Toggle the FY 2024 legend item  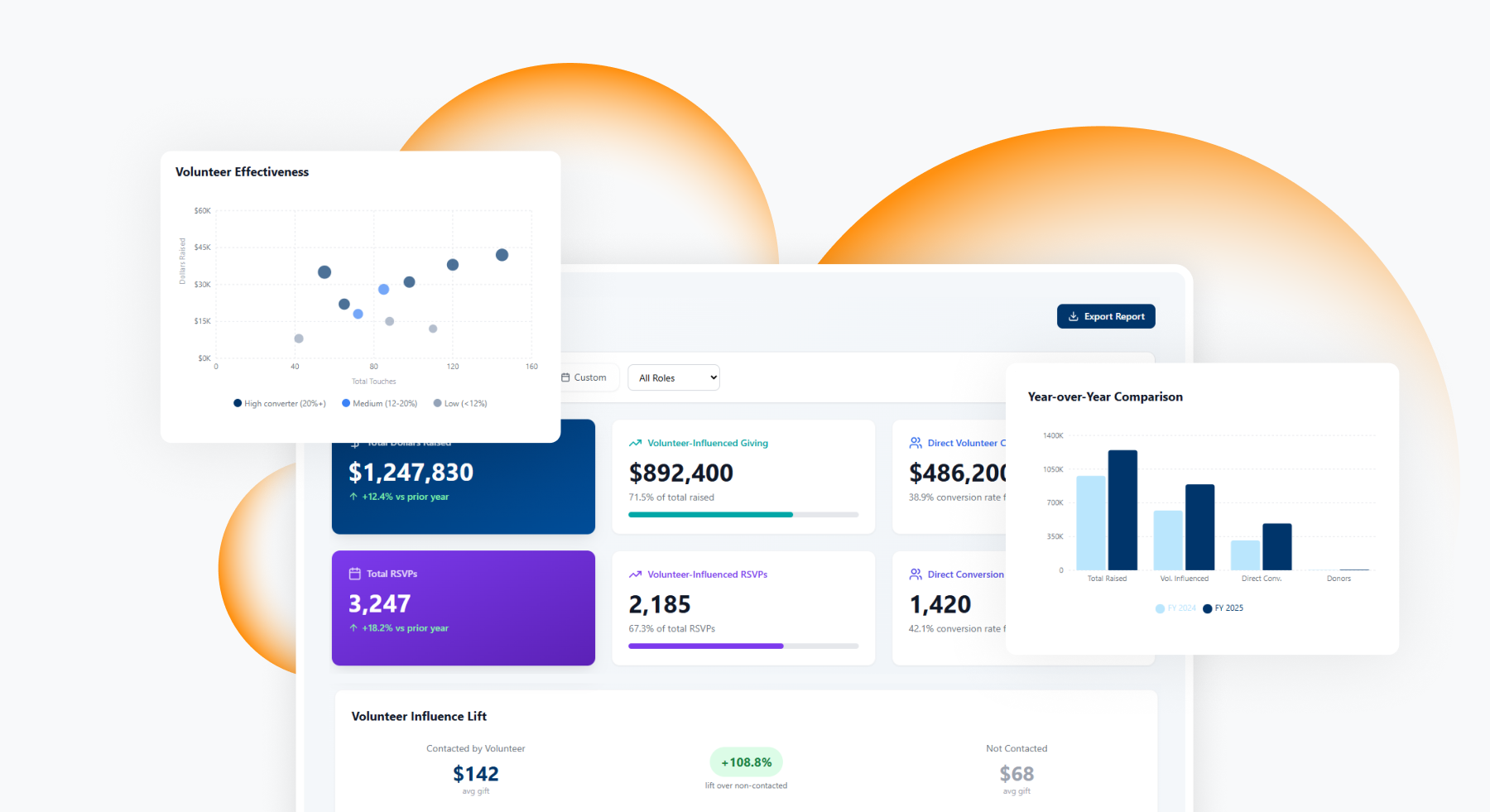pyautogui.click(x=1175, y=608)
